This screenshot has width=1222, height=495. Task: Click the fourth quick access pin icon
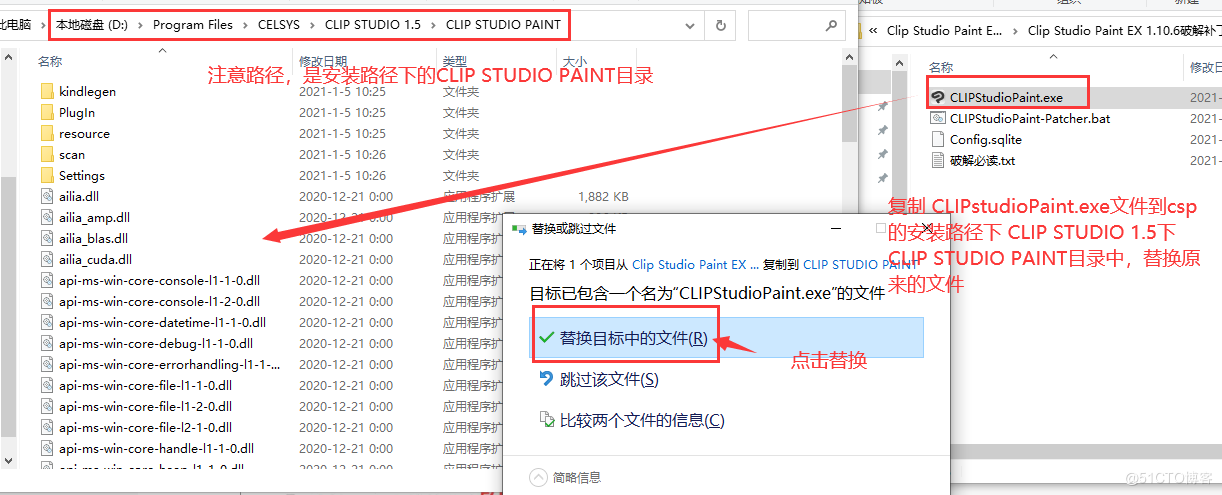(883, 178)
